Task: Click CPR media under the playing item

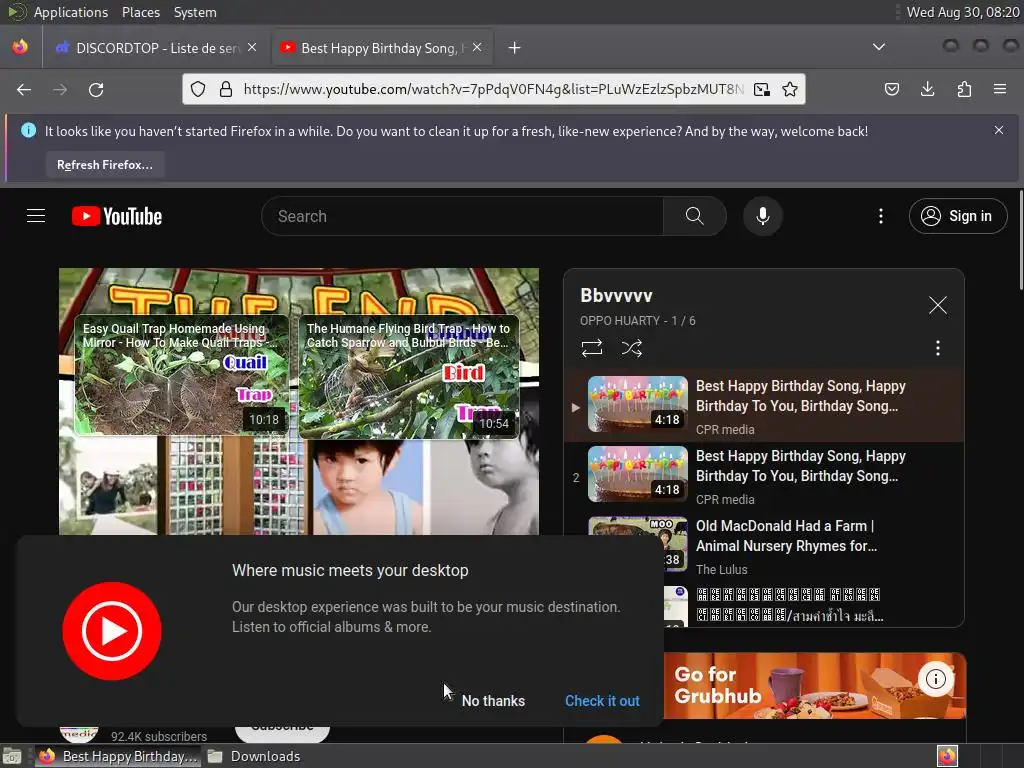Action: coord(725,430)
